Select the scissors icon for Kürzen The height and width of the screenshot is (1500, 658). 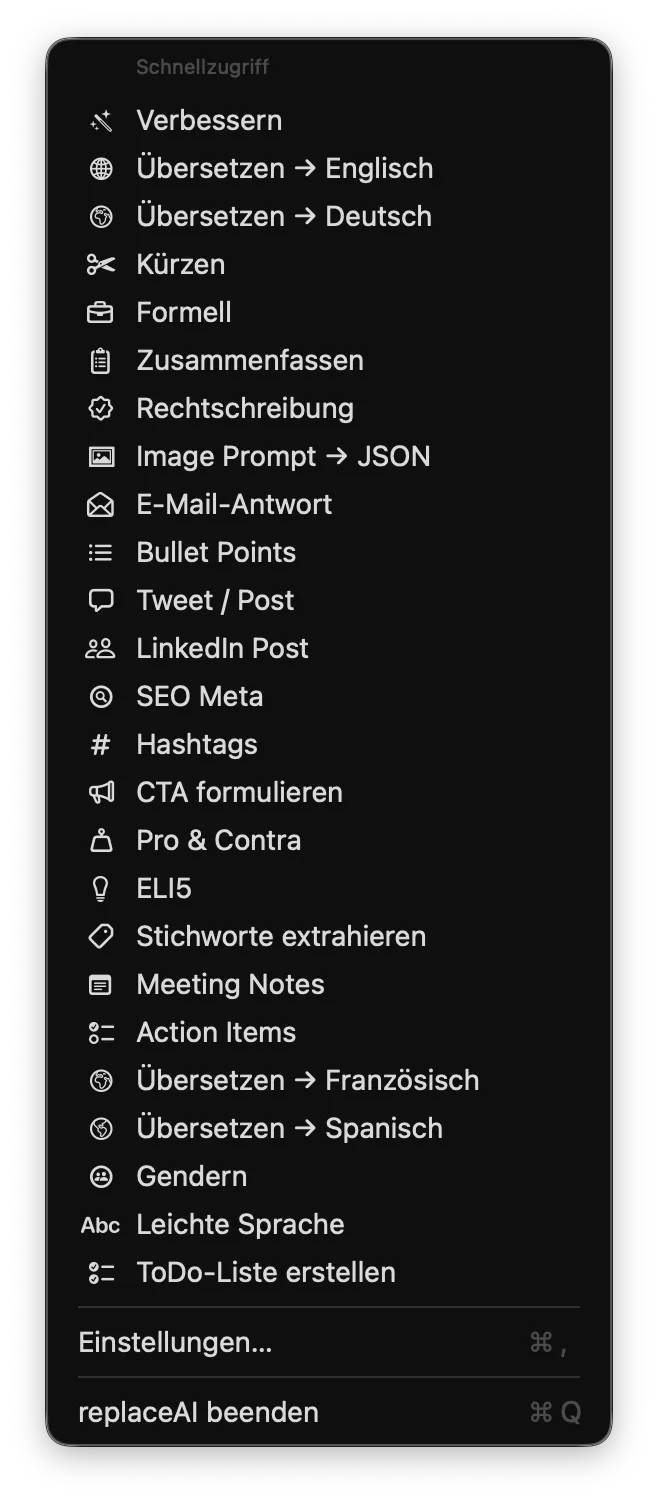[100, 264]
